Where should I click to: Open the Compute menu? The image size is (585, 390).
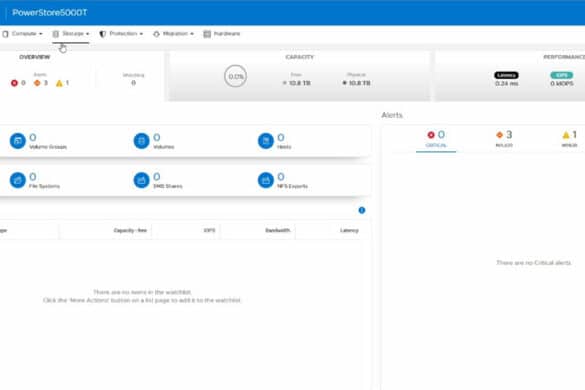tap(22, 34)
